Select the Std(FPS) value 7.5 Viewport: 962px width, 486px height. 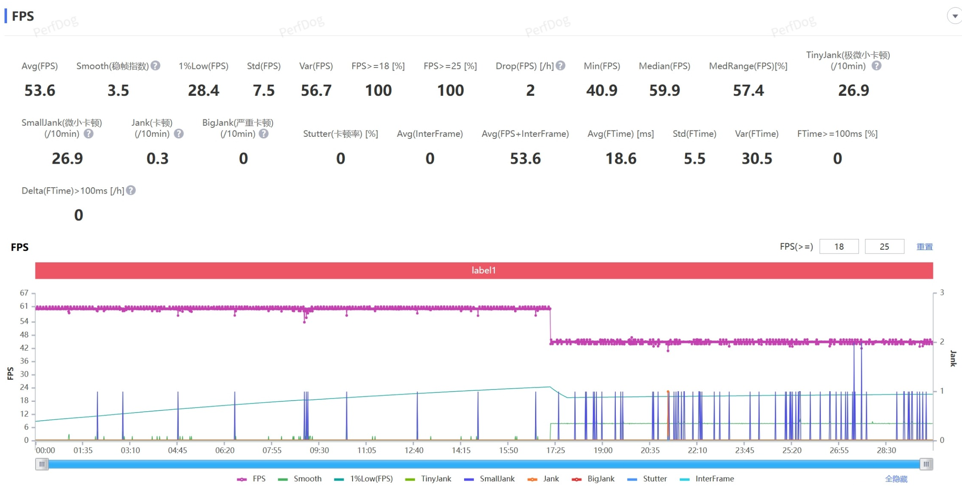(264, 91)
